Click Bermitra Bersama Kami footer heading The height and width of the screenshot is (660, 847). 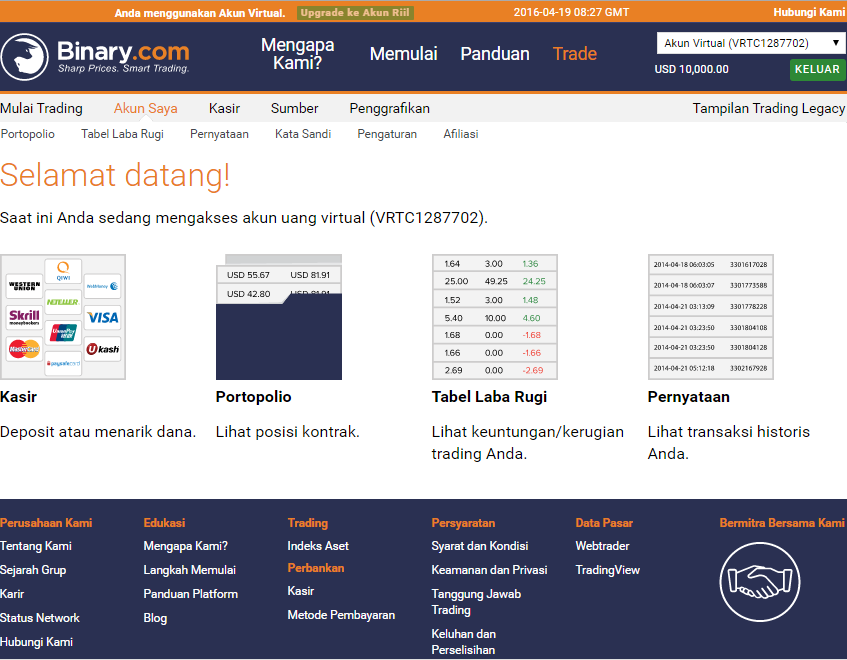(x=782, y=523)
